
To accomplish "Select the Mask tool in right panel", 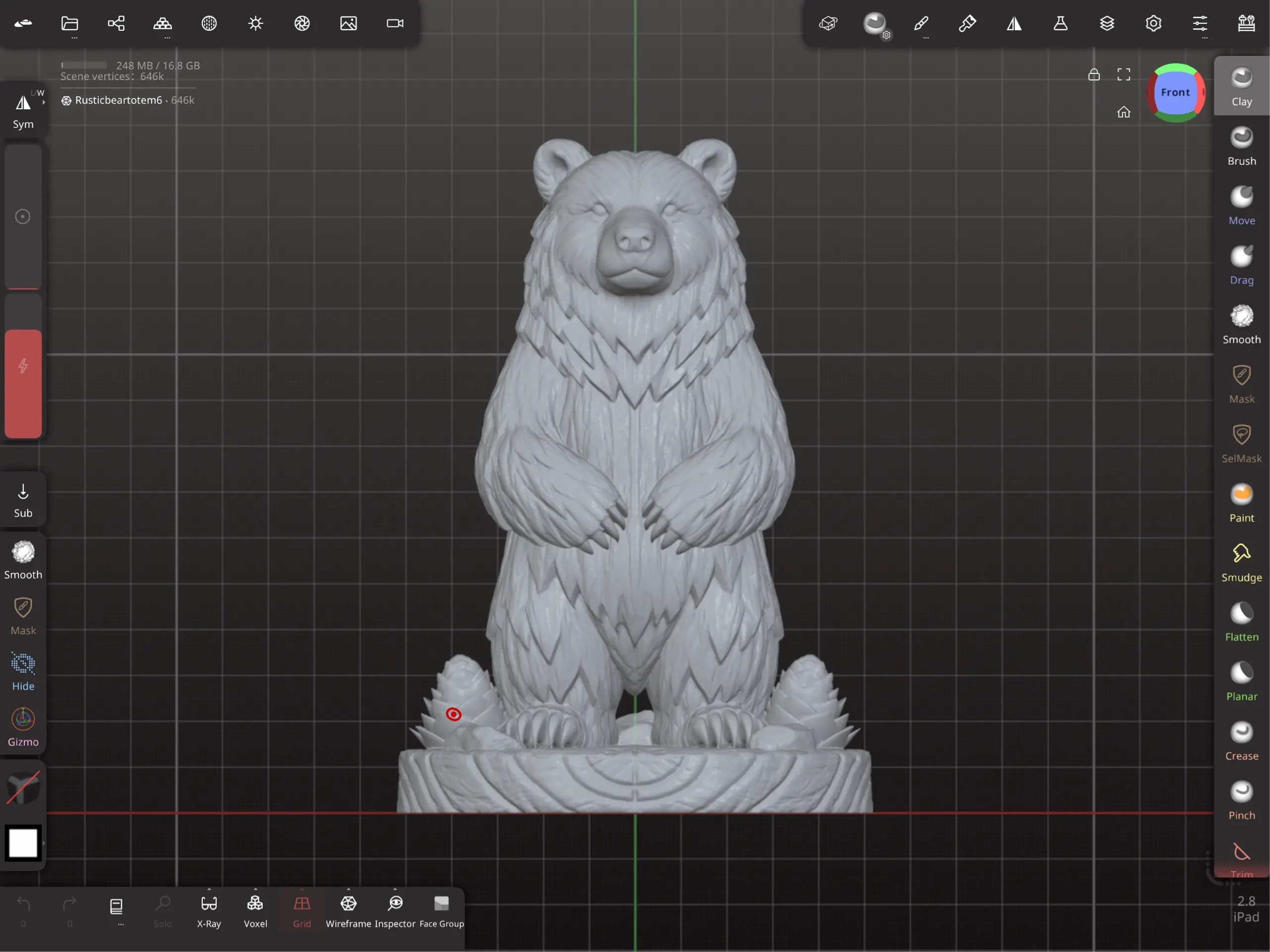I will pos(1242,384).
